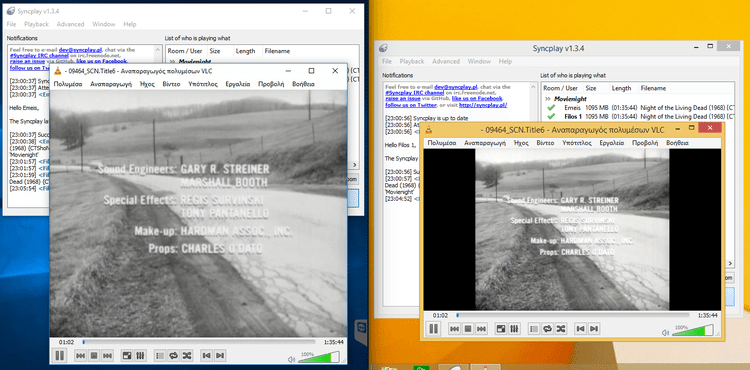This screenshot has width=750, height=370.
Task: Toggle fullscreen in the right VLC window
Action: coord(501,328)
